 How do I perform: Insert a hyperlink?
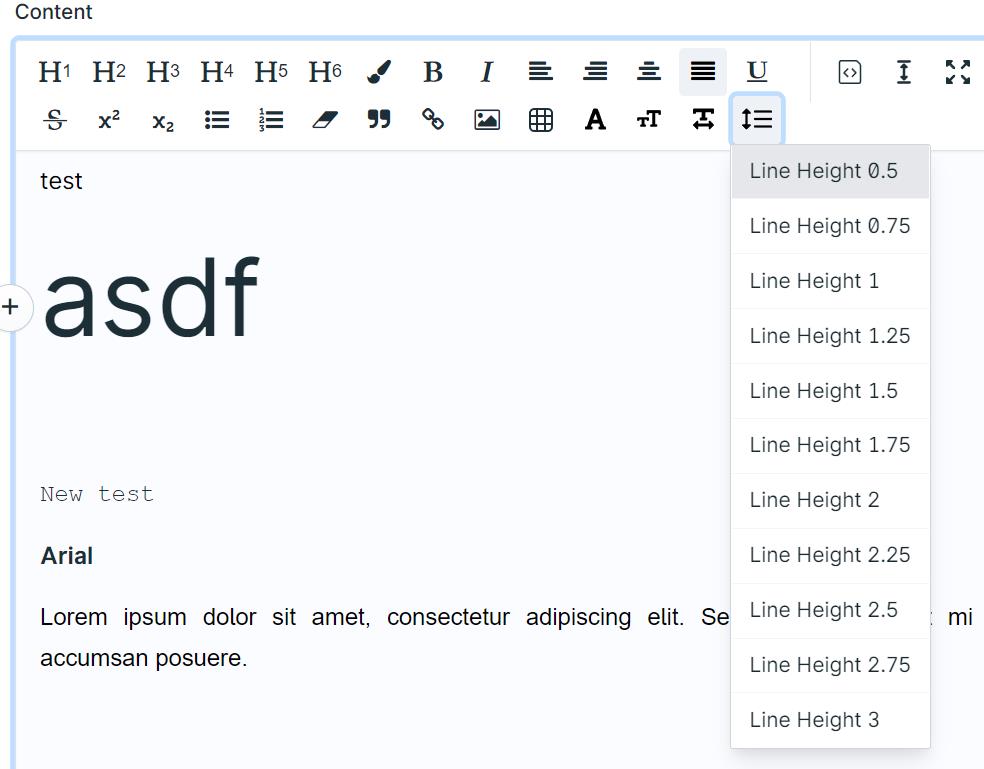click(433, 119)
